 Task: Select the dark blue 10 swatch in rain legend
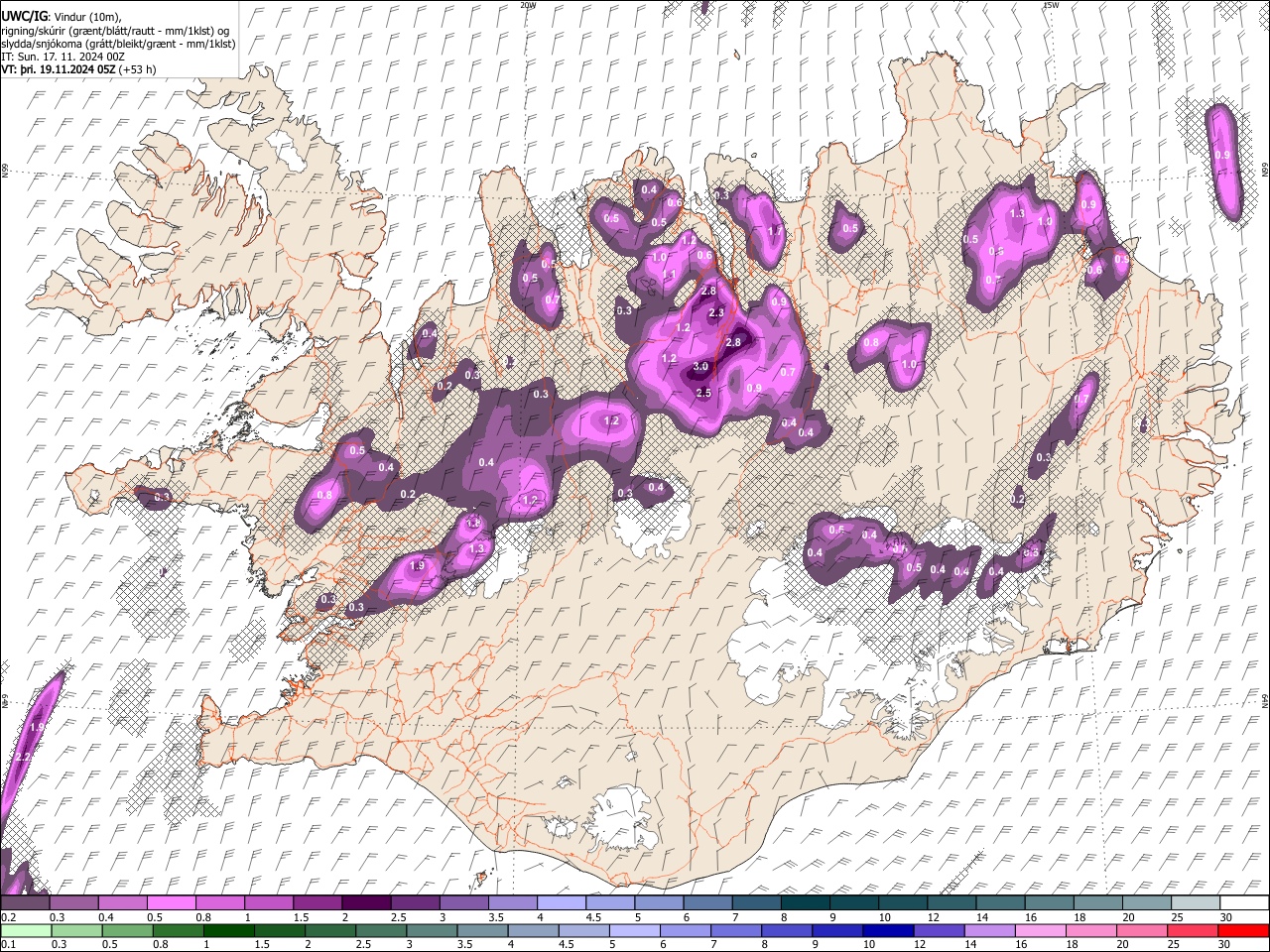(889, 931)
